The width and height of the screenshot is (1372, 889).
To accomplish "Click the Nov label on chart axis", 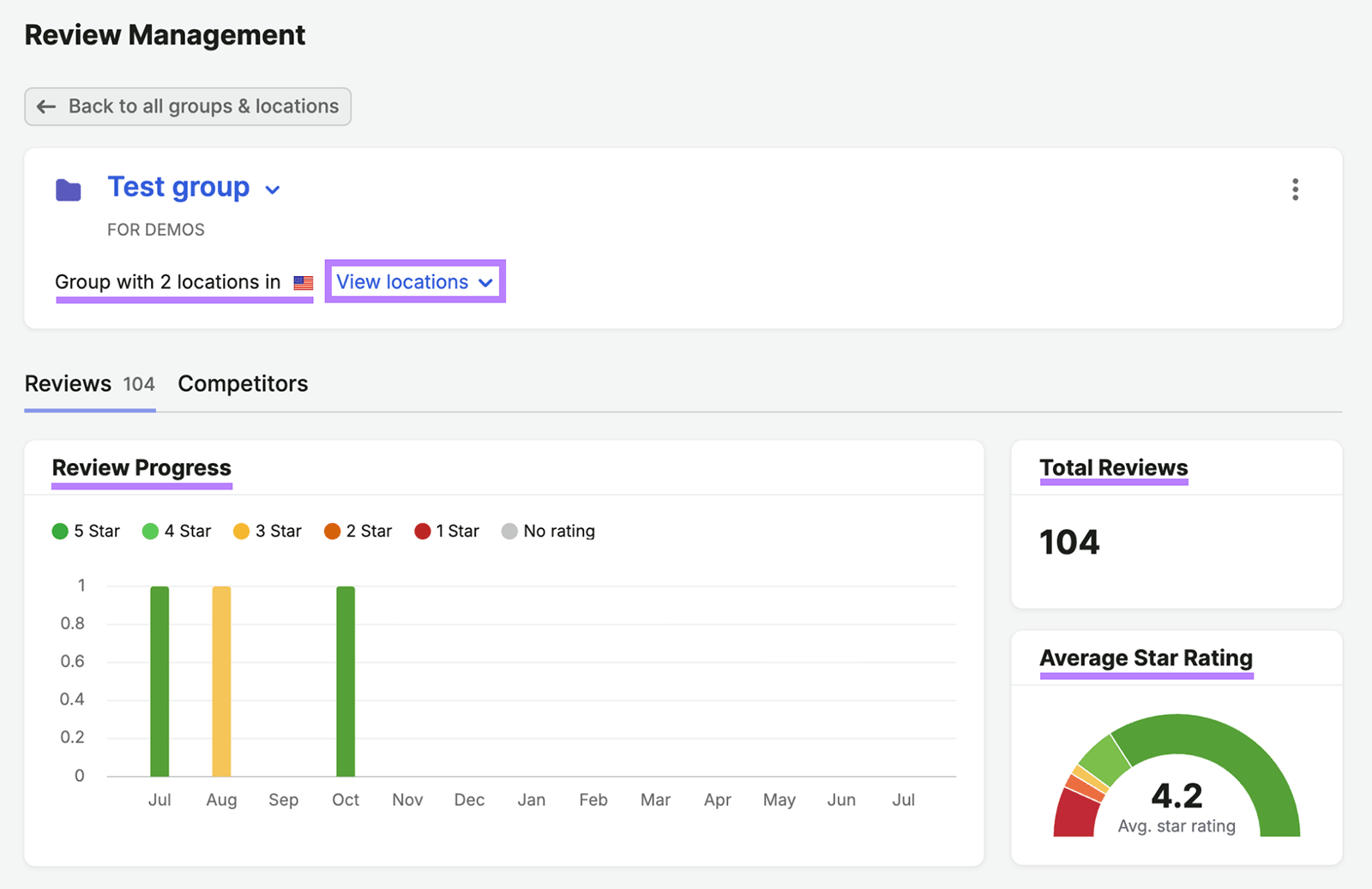I will (x=407, y=800).
